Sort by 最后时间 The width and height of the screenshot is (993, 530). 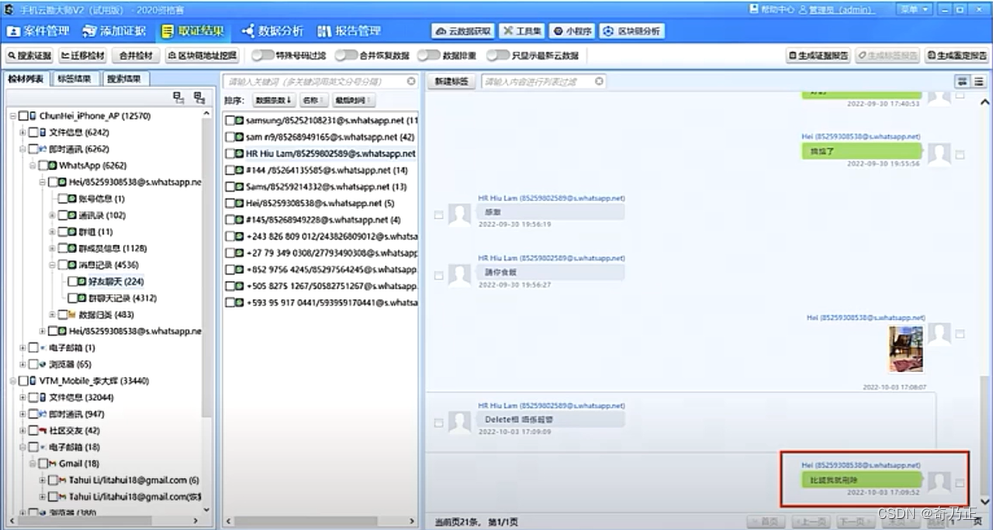pyautogui.click(x=353, y=100)
